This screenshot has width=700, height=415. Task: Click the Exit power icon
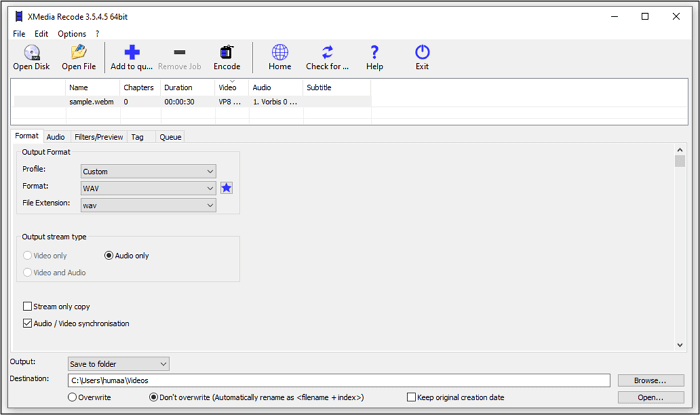click(x=422, y=52)
